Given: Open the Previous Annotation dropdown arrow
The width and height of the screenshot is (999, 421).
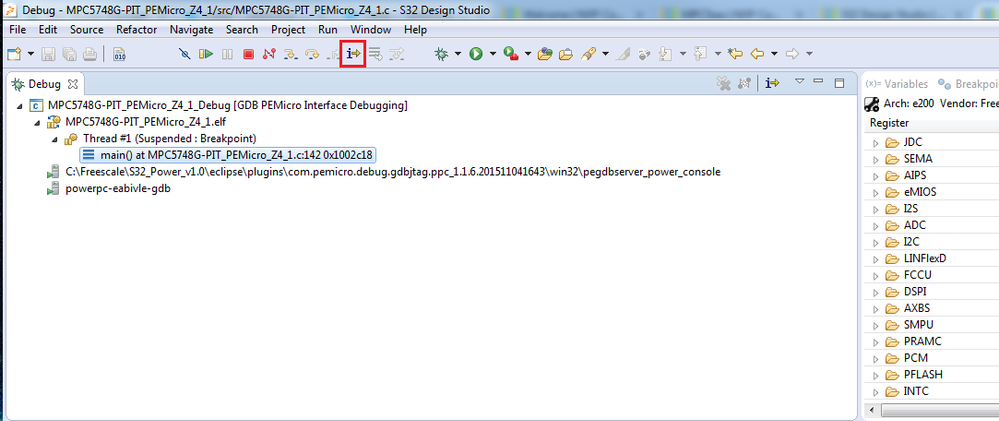Looking at the screenshot, I should (717, 54).
